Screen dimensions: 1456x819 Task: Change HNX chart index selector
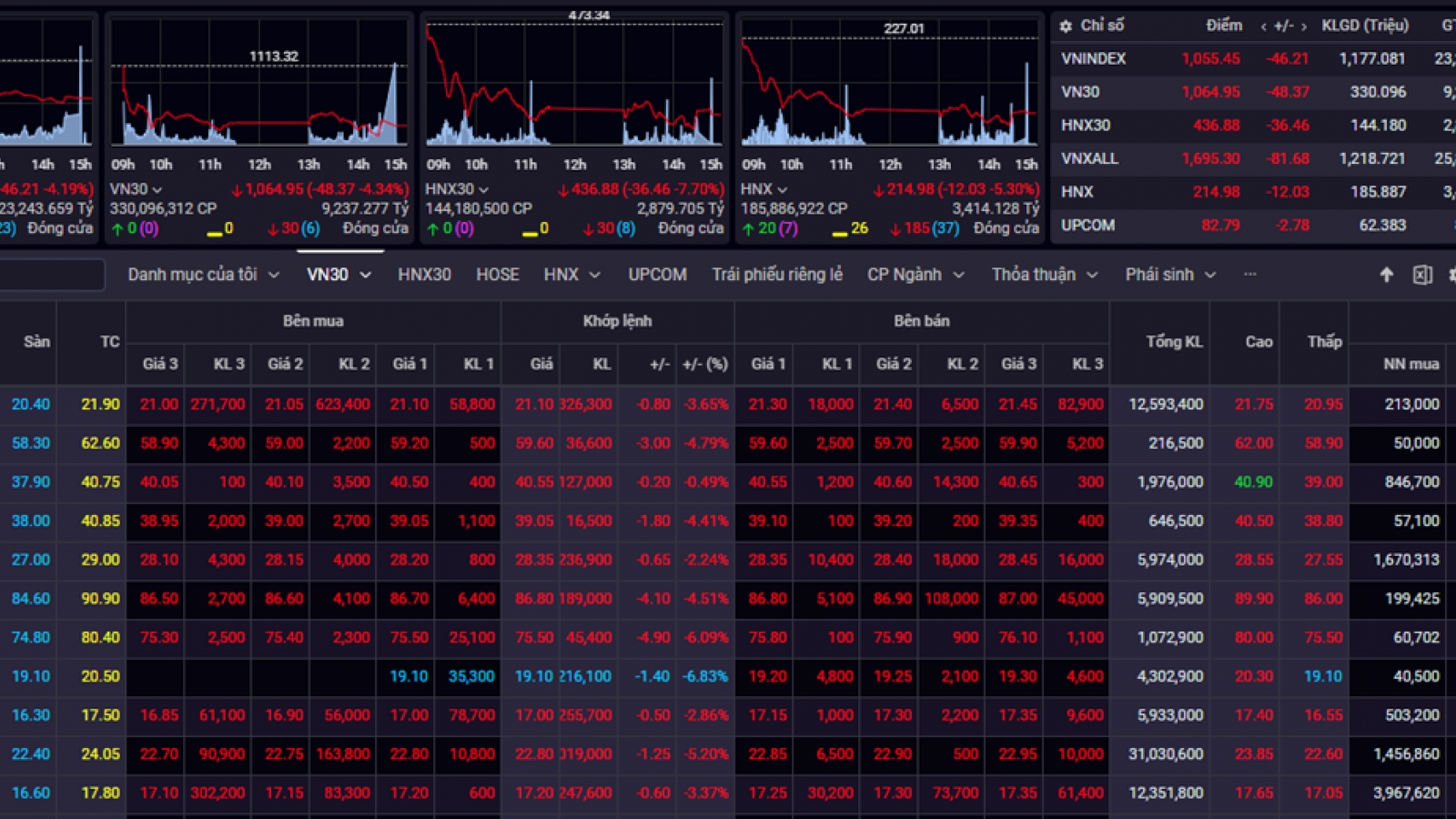pos(763,189)
